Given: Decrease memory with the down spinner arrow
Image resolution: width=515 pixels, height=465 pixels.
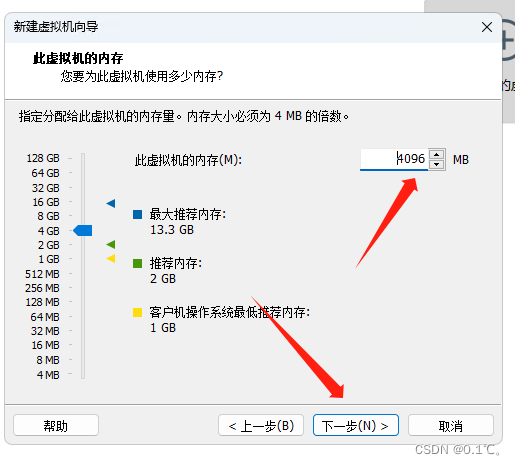Looking at the screenshot, I should (437, 164).
